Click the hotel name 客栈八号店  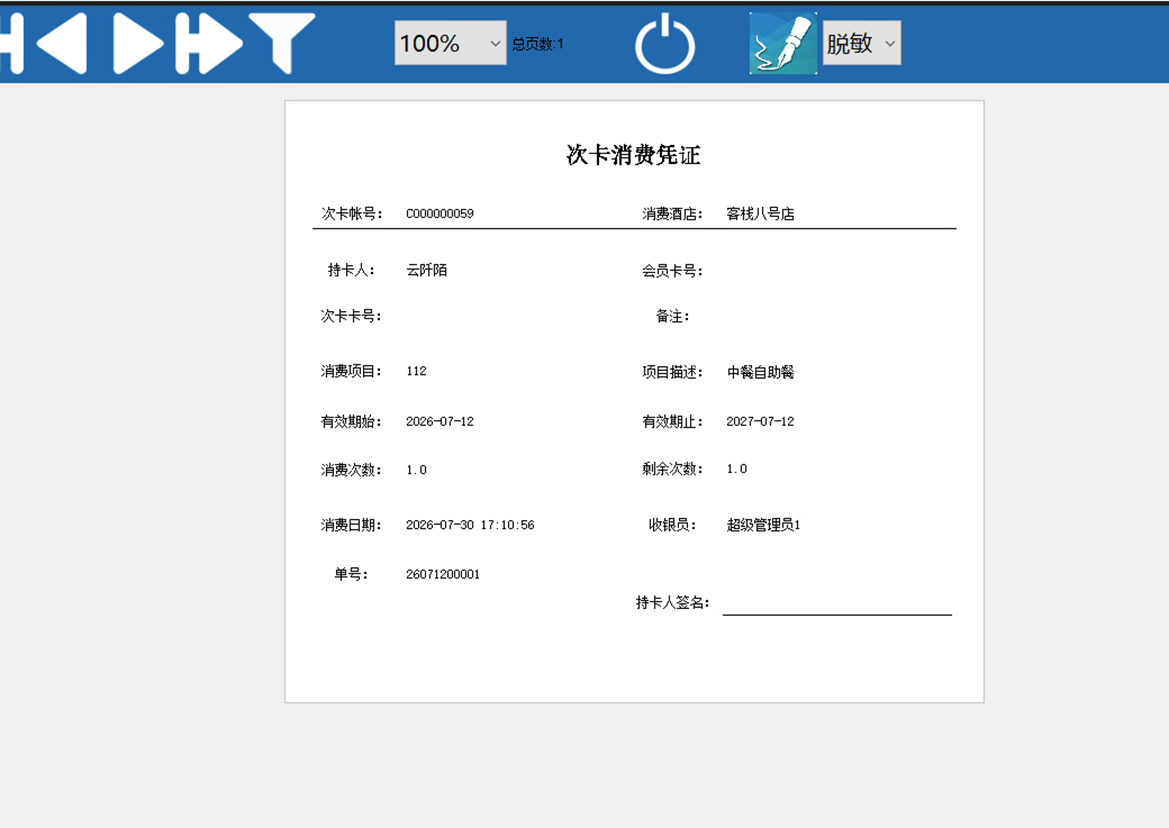tap(760, 214)
